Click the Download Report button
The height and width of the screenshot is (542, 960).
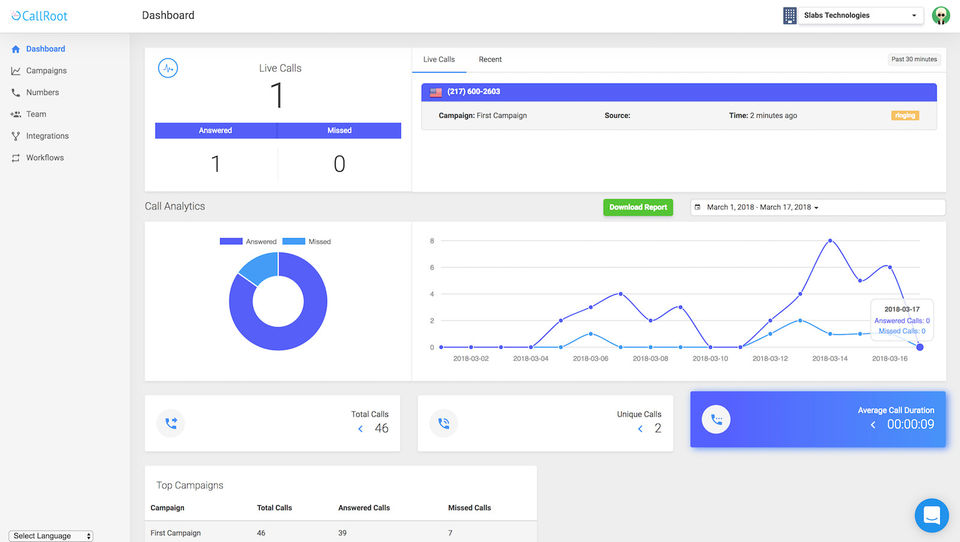[x=638, y=208]
